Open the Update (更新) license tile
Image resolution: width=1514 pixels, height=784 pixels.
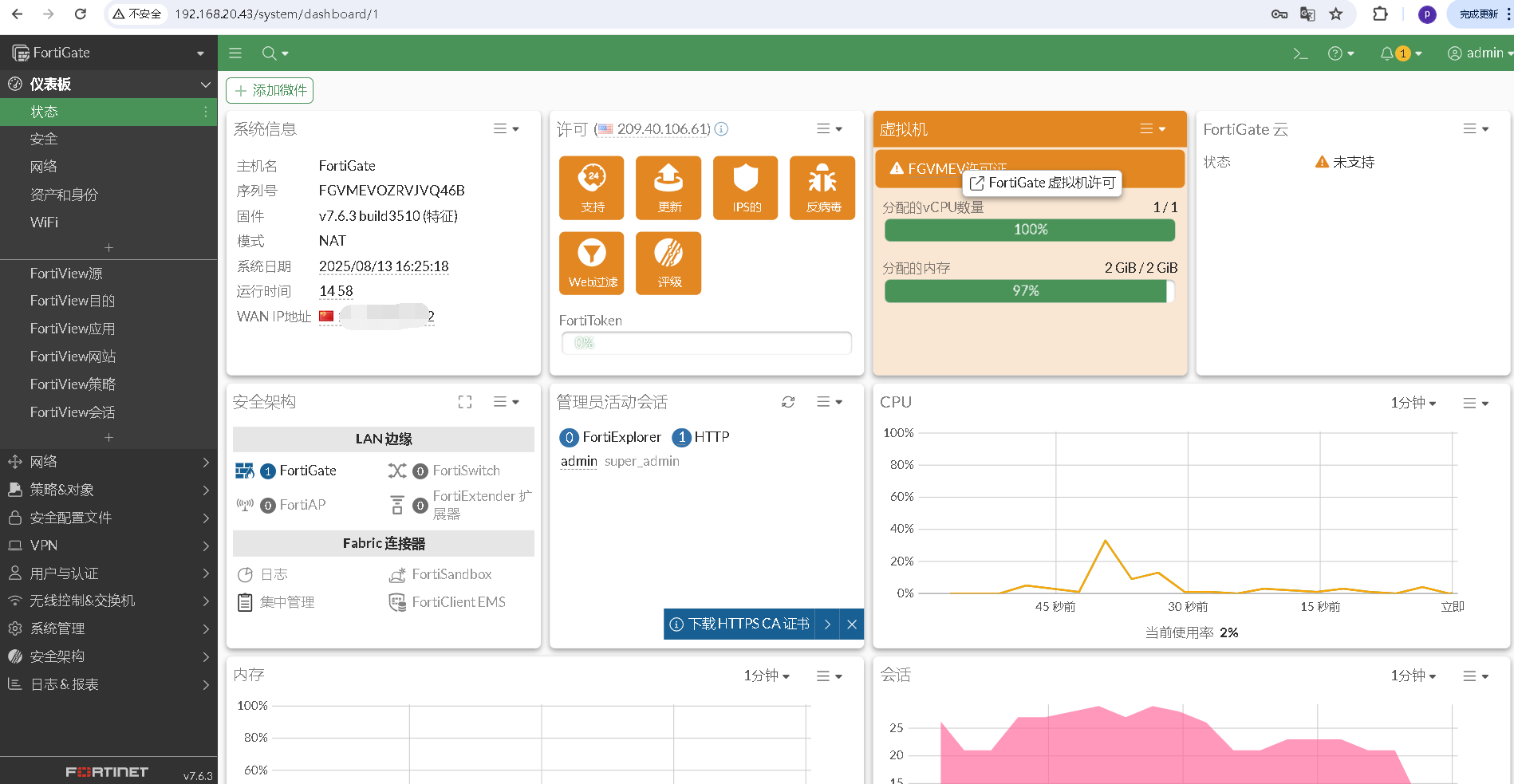[668, 187]
